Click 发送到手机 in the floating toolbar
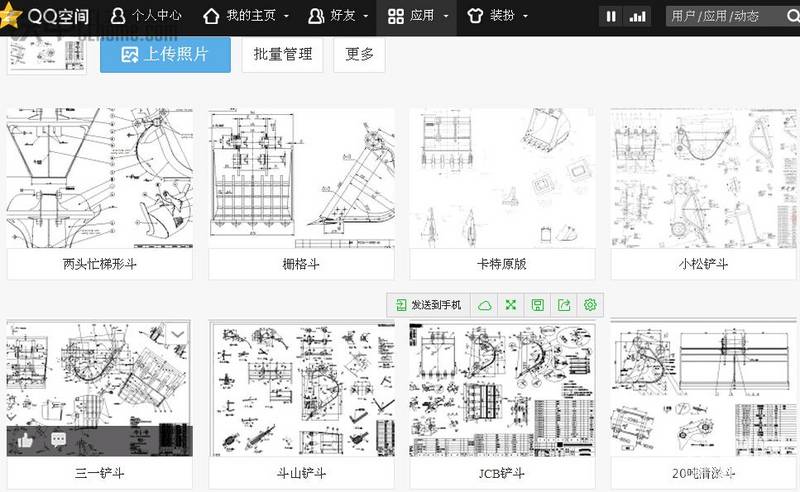The width and height of the screenshot is (800, 492). tap(429, 305)
